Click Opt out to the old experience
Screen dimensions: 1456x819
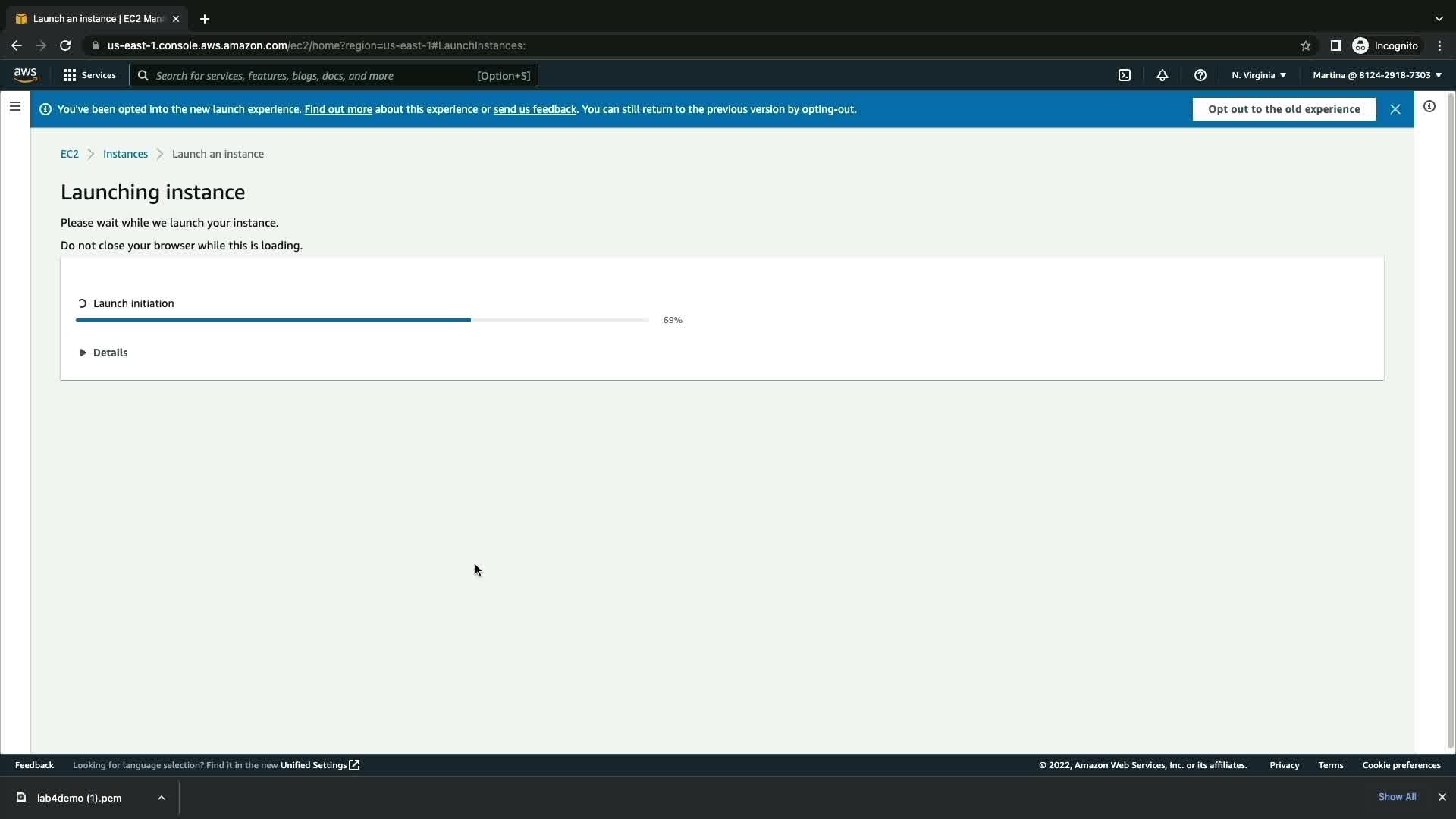click(1283, 109)
